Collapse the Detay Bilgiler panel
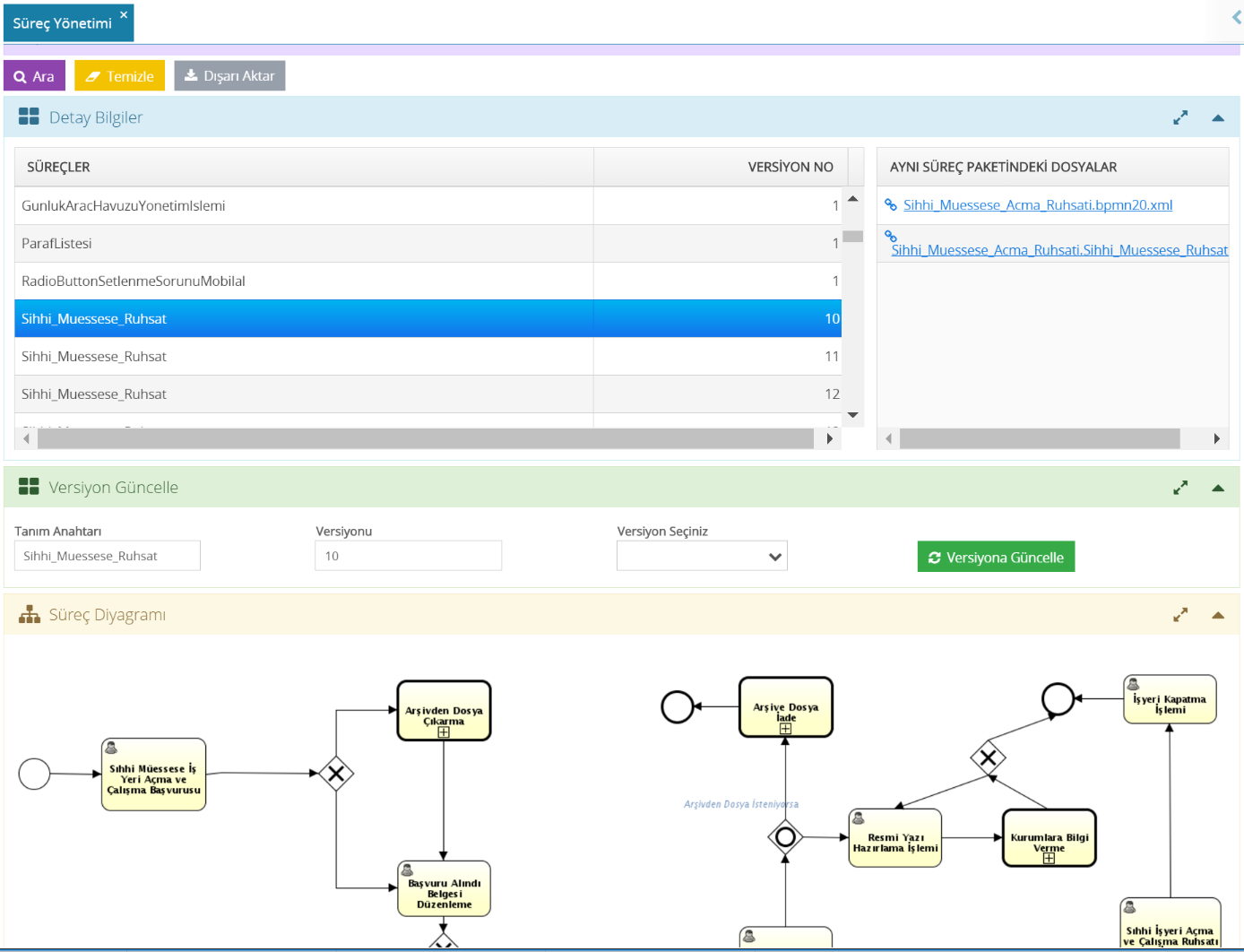The width and height of the screenshot is (1244, 952). tap(1218, 117)
